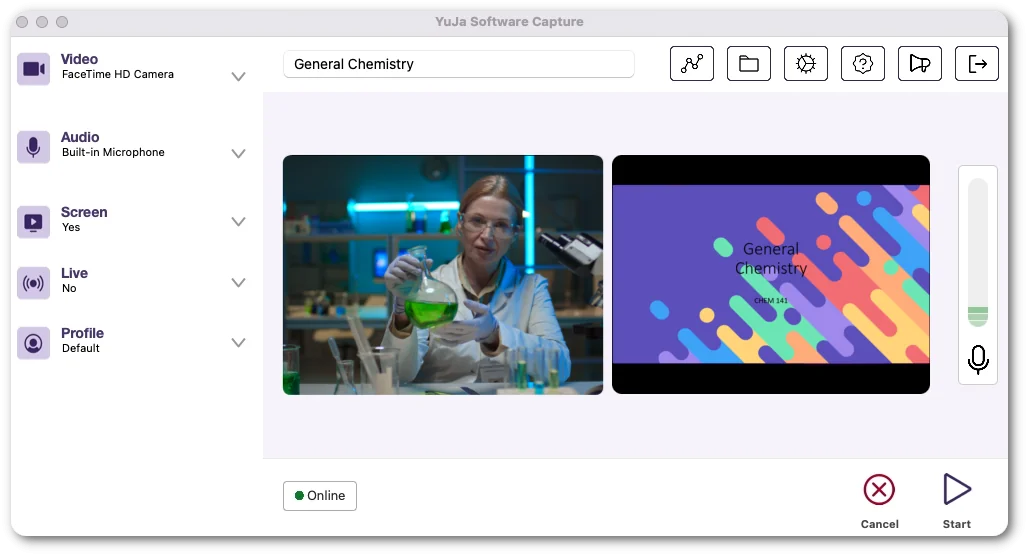
Task: Open the settings gear icon
Action: tap(806, 64)
